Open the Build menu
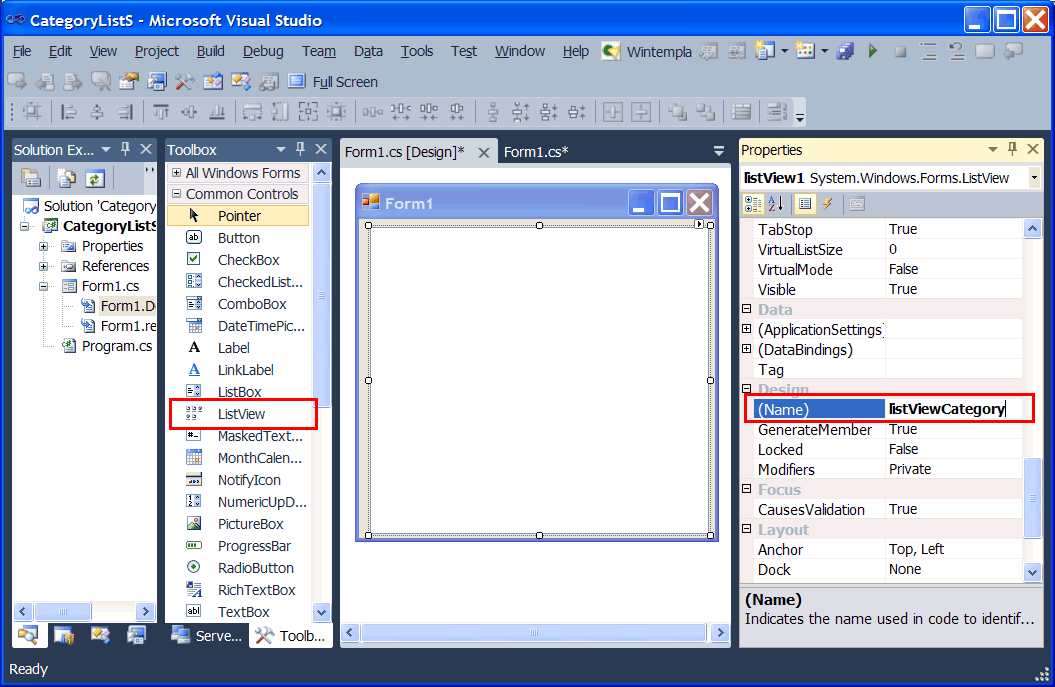The height and width of the screenshot is (687, 1055). pyautogui.click(x=211, y=51)
